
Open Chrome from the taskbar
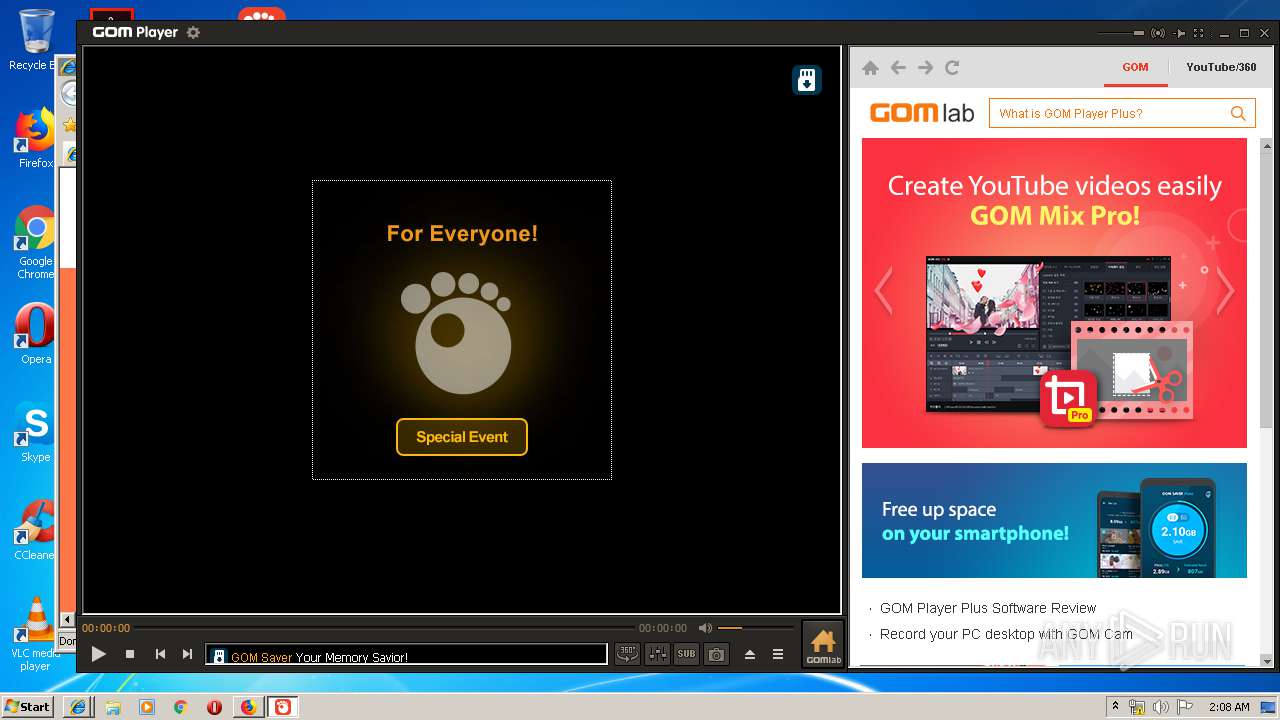[180, 707]
